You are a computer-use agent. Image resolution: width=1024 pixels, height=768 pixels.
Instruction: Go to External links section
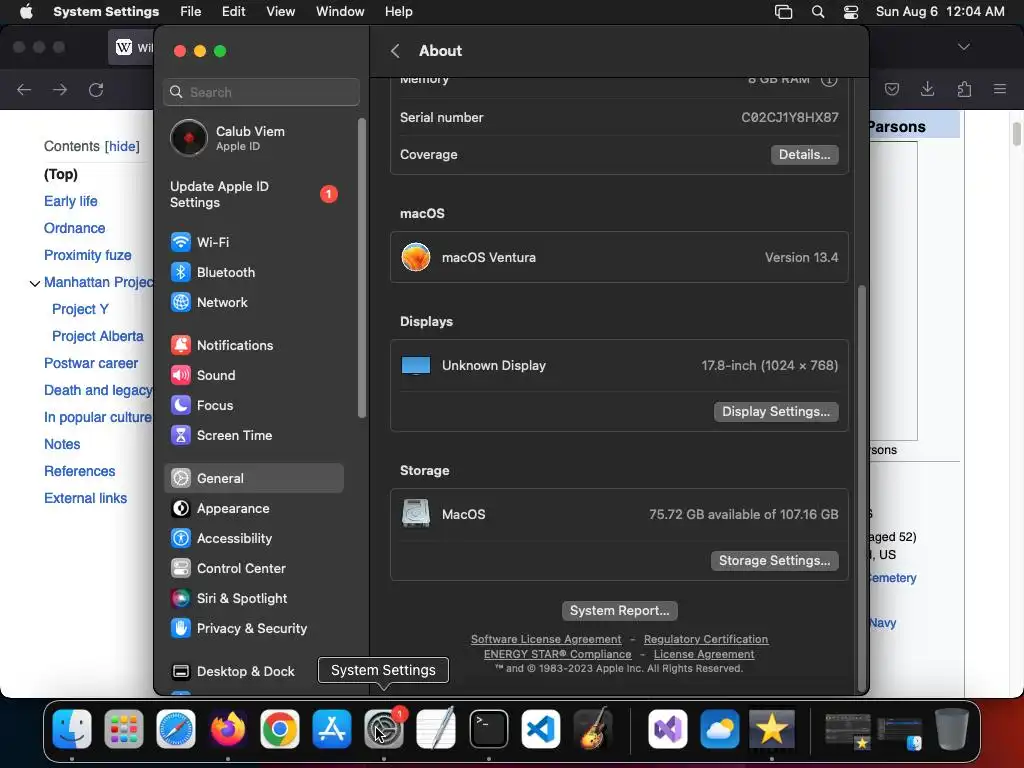pos(86,498)
